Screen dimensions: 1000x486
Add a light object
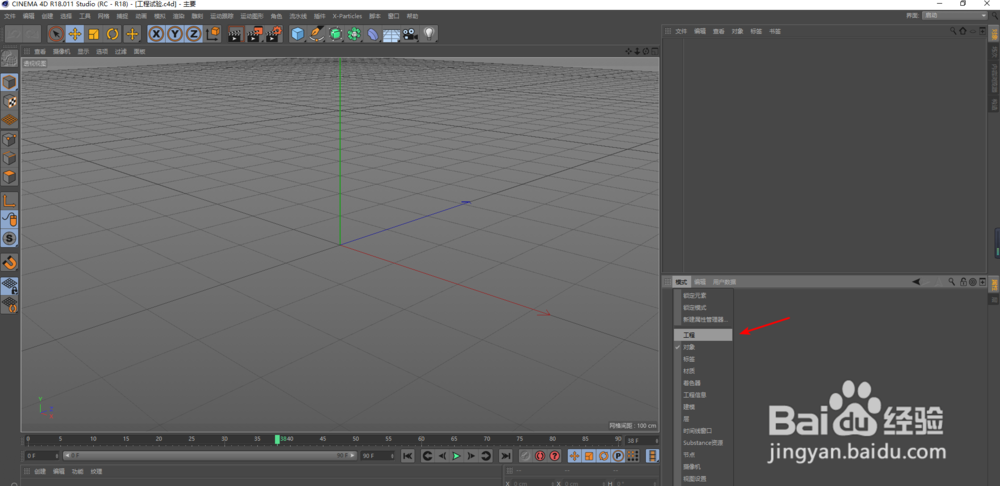[429, 34]
